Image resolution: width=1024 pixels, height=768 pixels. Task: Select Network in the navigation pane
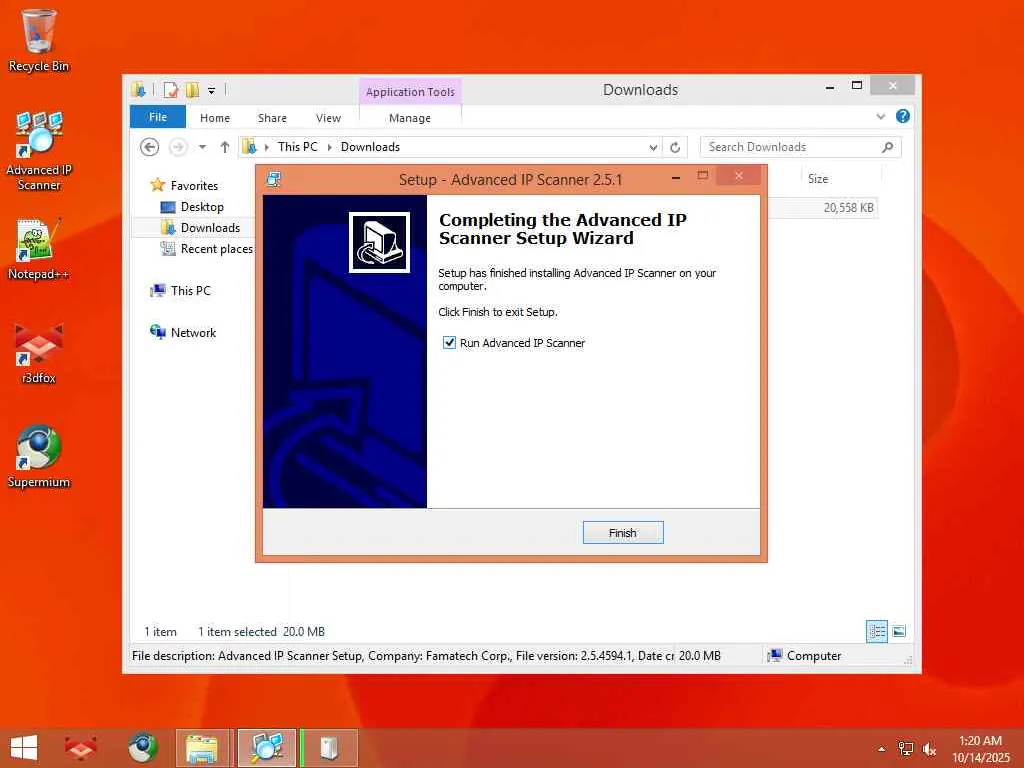(x=193, y=332)
